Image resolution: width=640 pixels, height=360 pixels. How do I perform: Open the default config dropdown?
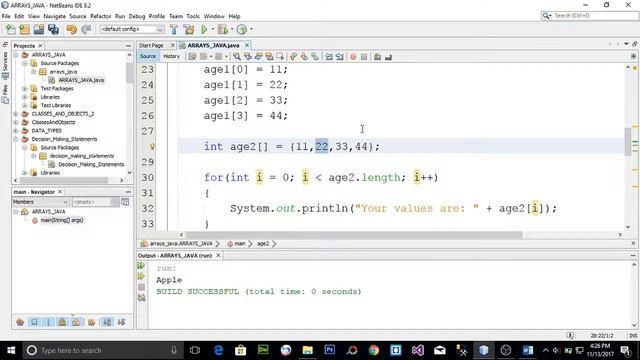tap(132, 29)
